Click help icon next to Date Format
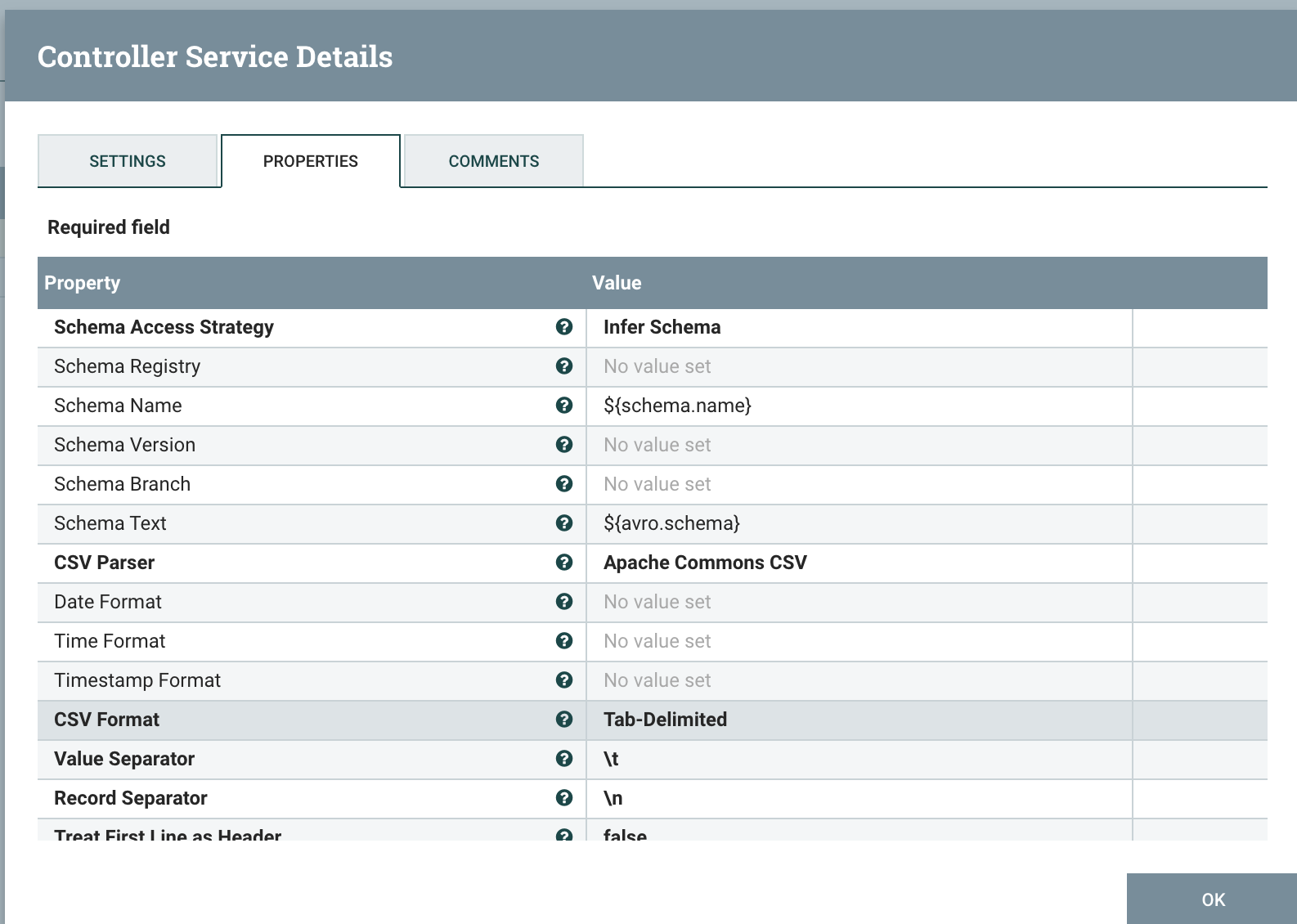This screenshot has height=924, width=1297. click(563, 602)
